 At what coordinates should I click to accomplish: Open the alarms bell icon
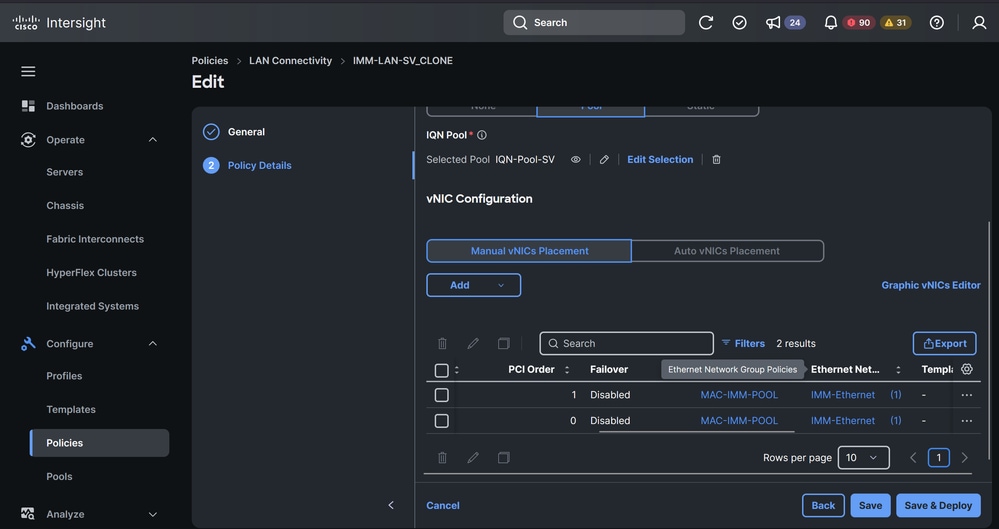831,23
